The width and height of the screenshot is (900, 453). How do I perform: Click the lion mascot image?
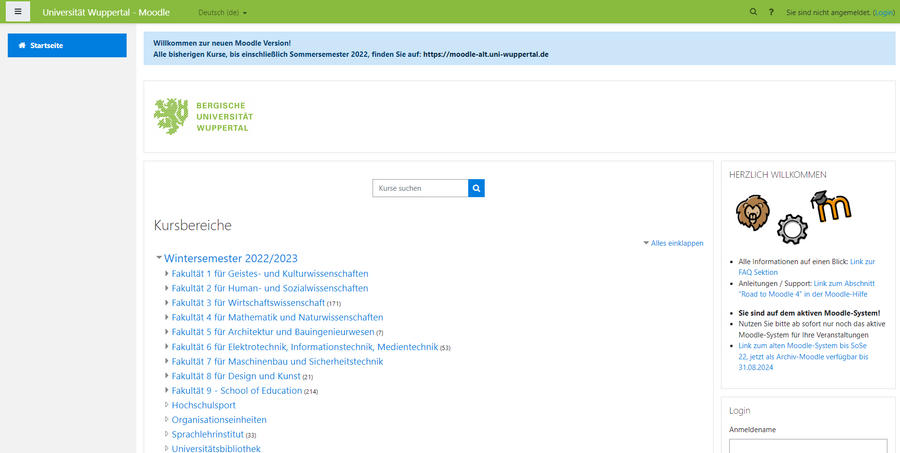click(x=752, y=212)
